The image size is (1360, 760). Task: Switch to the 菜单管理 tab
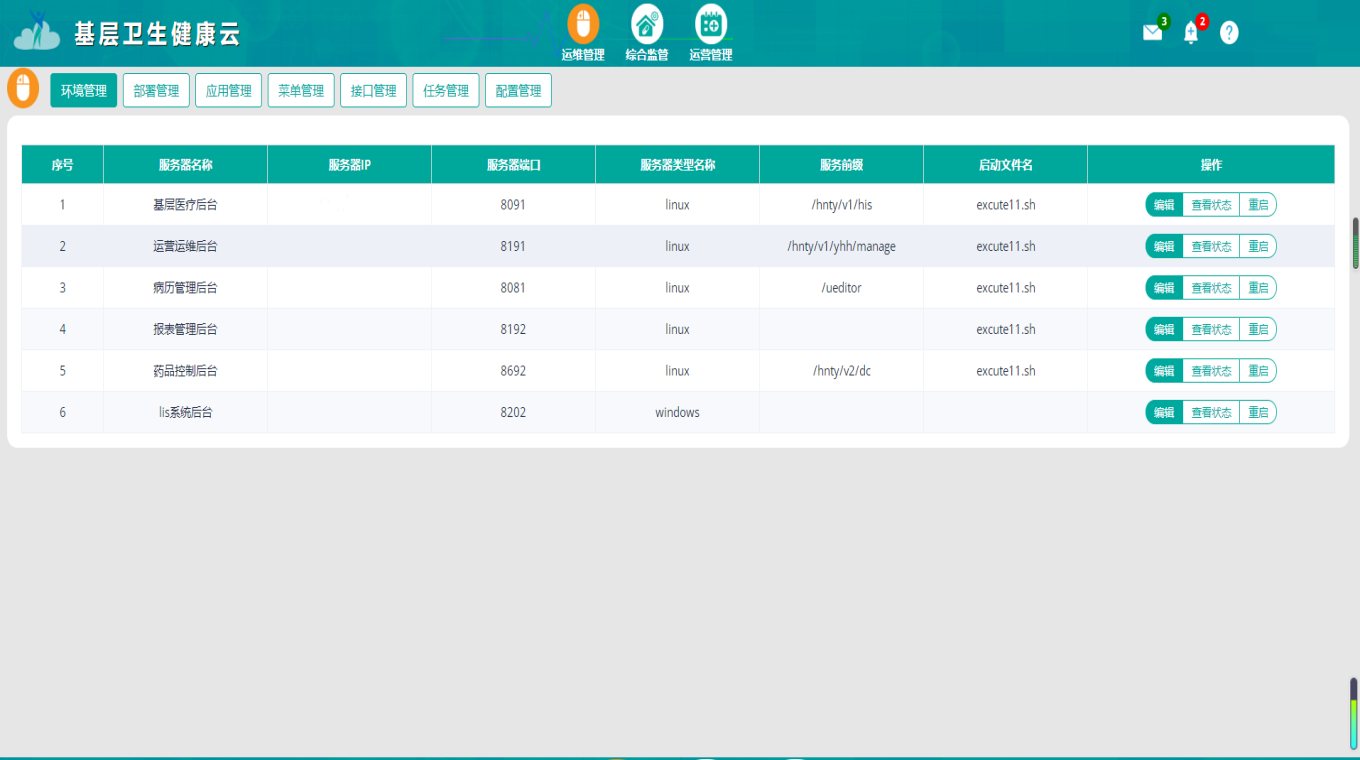(x=301, y=90)
